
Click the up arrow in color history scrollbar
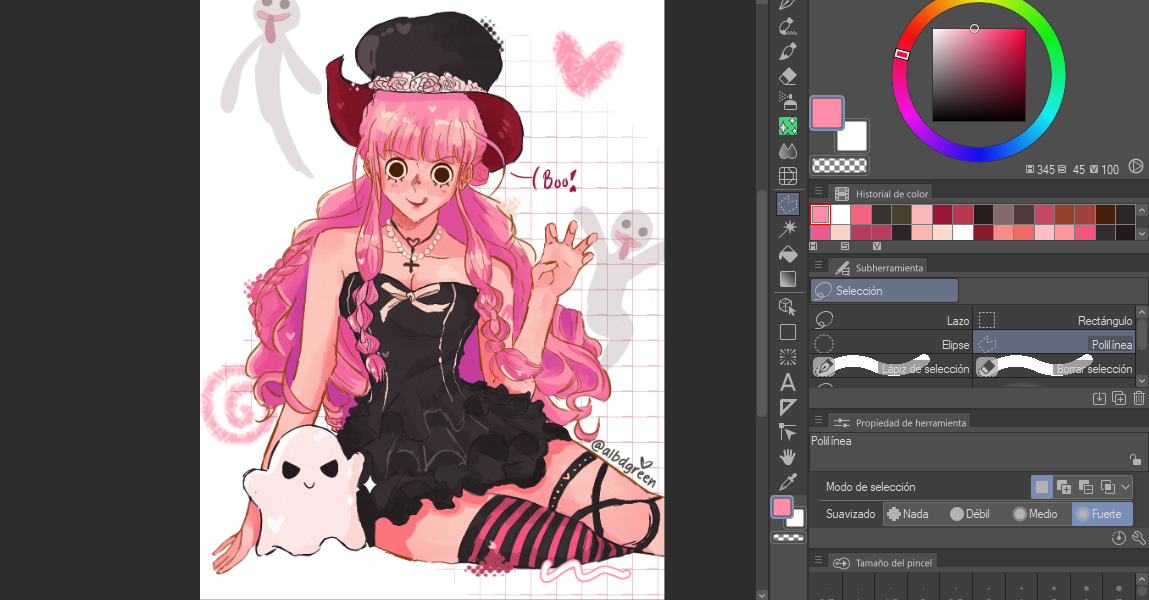1142,211
